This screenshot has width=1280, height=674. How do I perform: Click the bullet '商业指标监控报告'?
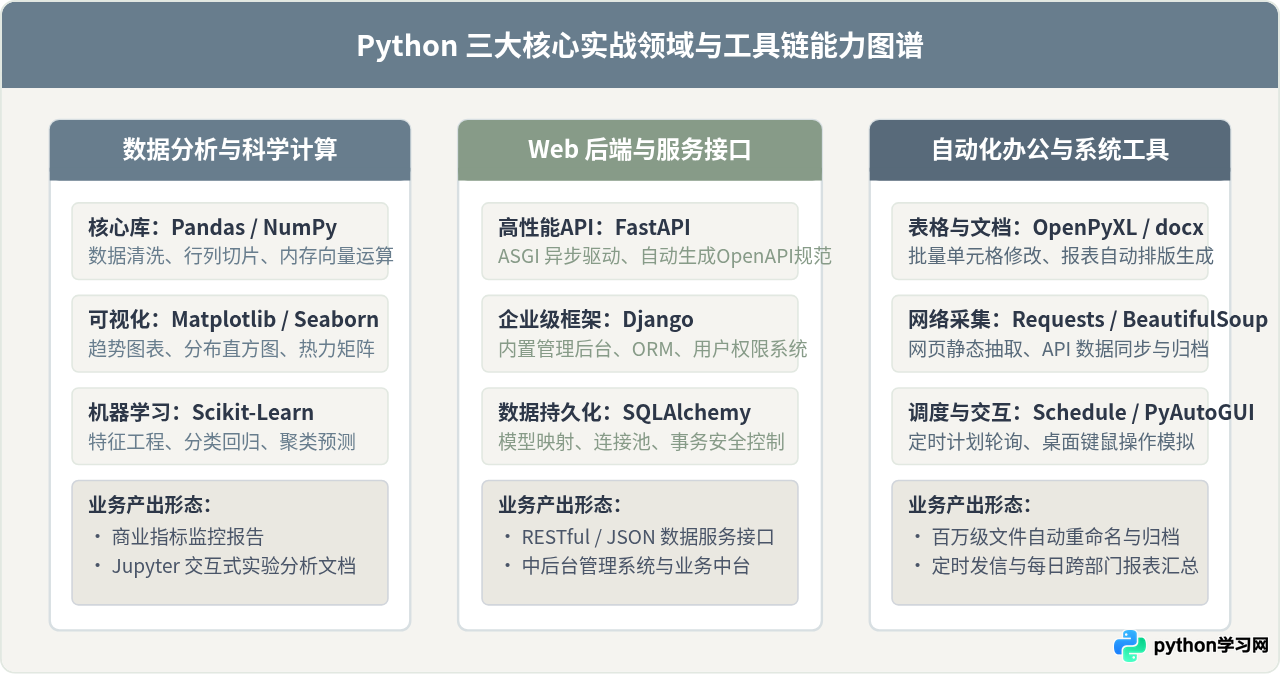[x=188, y=537]
